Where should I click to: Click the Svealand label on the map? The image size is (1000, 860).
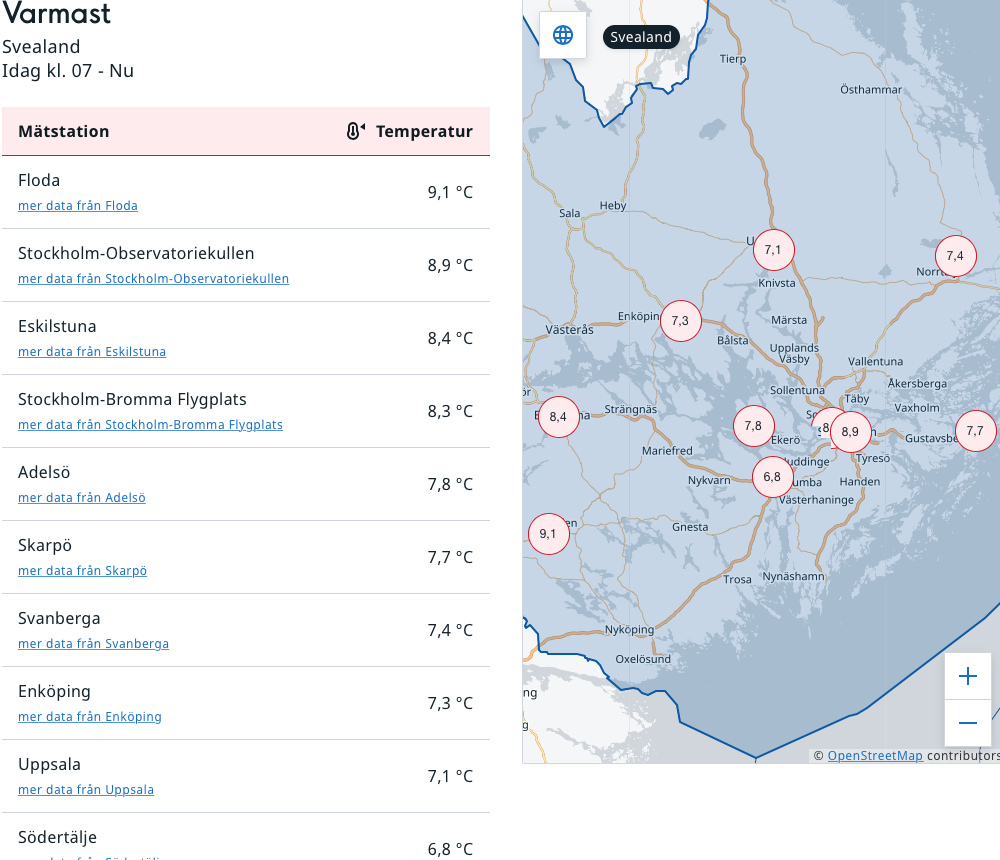[x=641, y=37]
